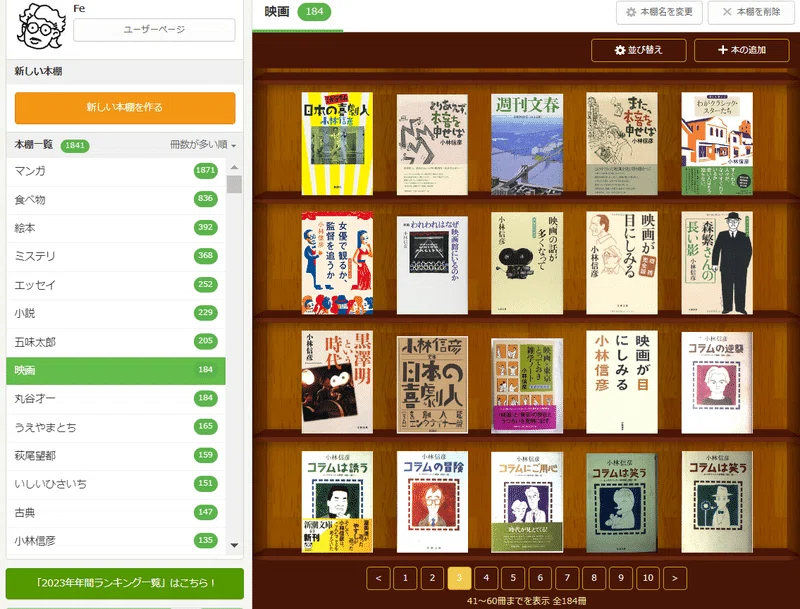Select the ミステリ bookshelf
The image size is (800, 609).
[116, 256]
